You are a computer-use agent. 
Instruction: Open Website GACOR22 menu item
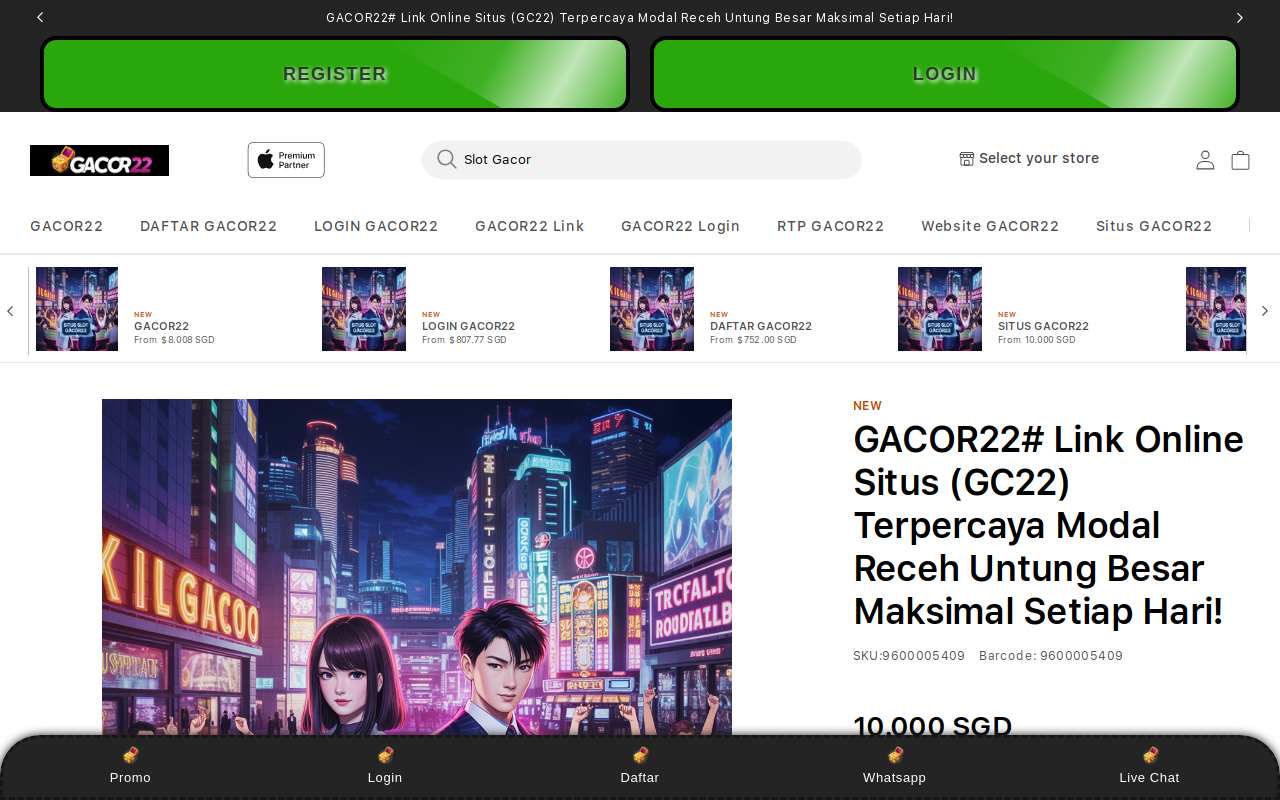click(x=990, y=226)
